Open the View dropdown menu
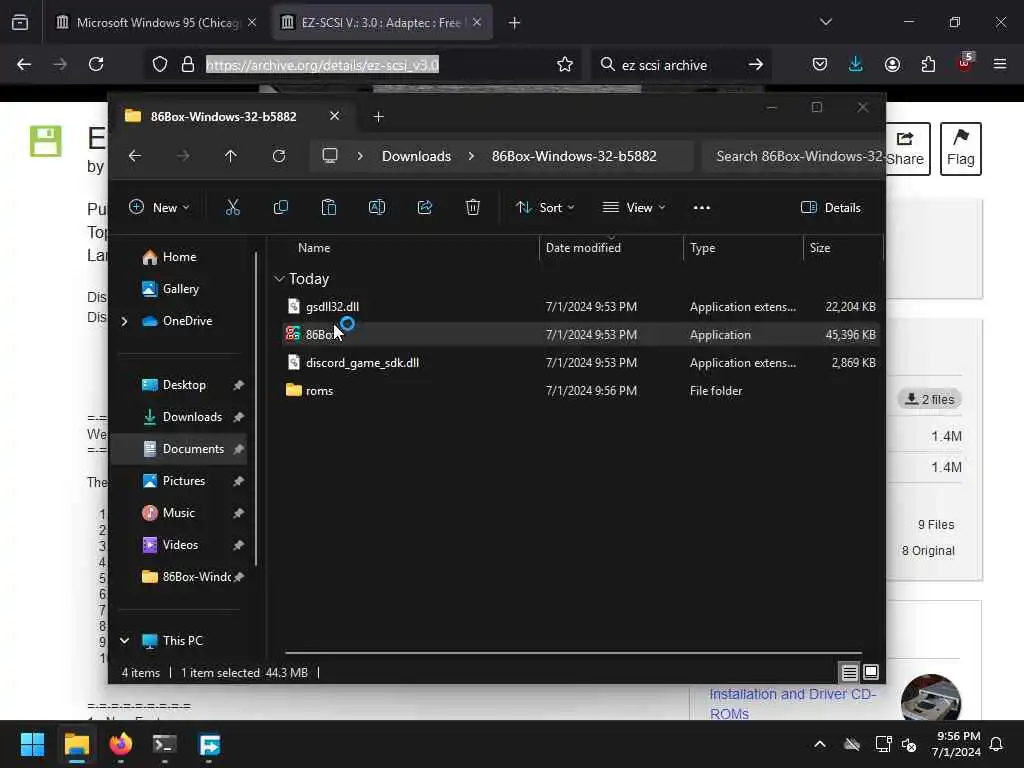The width and height of the screenshot is (1024, 768). click(633, 208)
